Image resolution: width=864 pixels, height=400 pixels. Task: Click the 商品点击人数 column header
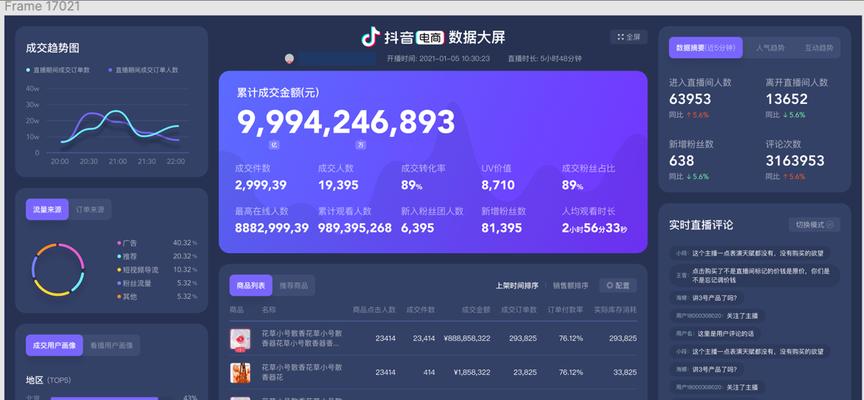click(x=374, y=310)
